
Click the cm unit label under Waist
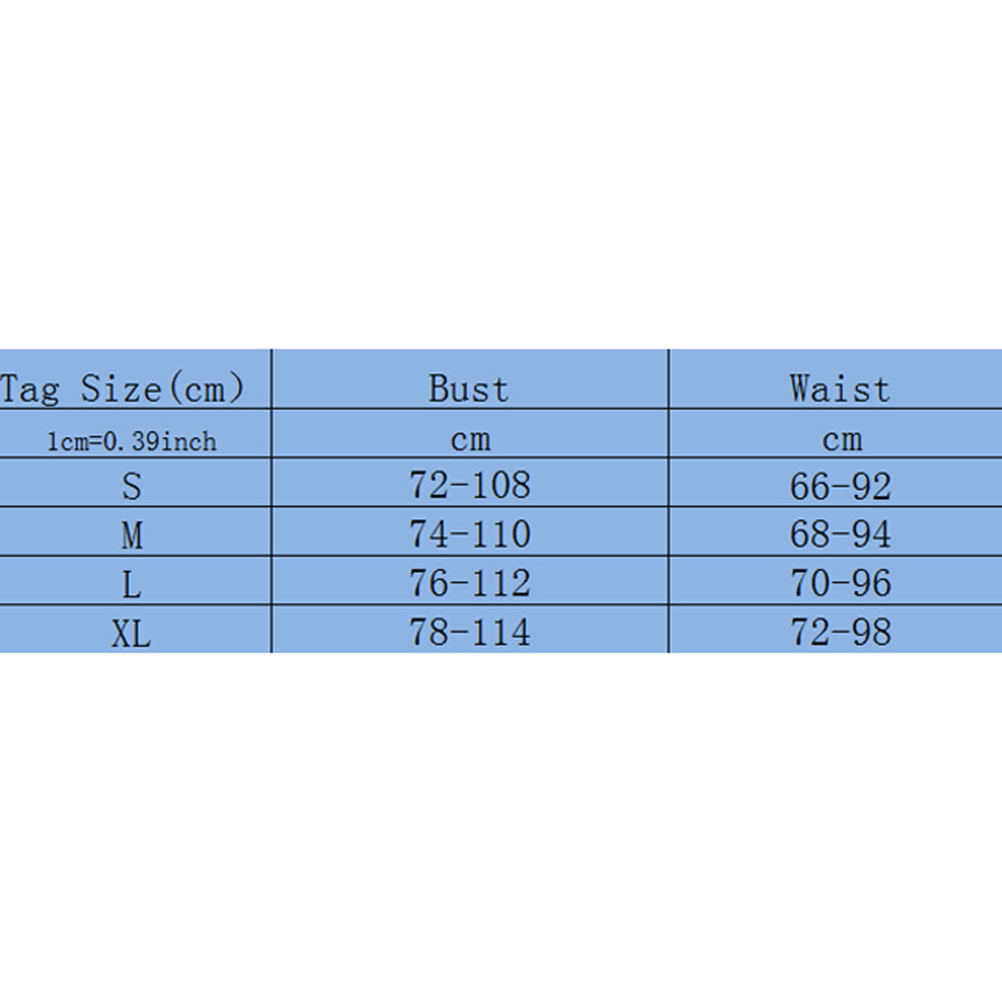(x=839, y=439)
